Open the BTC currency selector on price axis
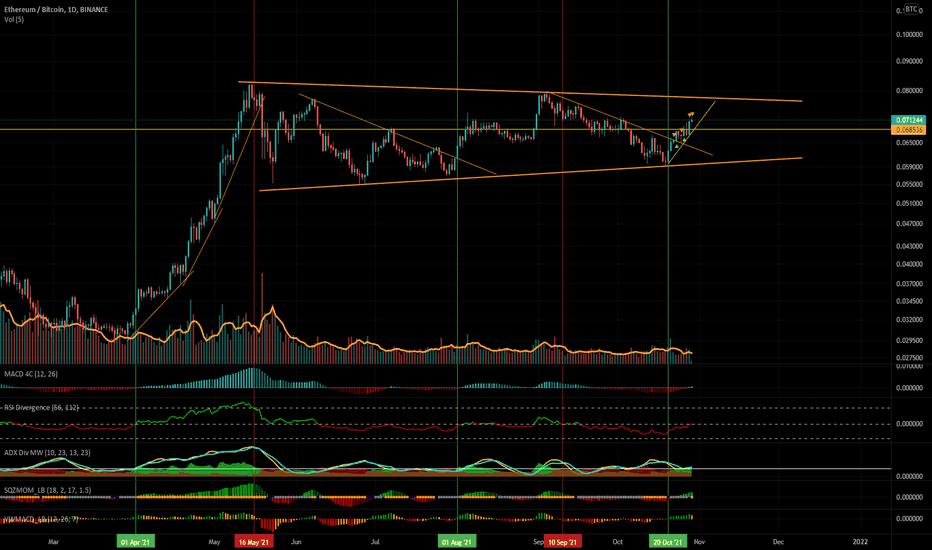The image size is (932, 550). click(x=911, y=9)
